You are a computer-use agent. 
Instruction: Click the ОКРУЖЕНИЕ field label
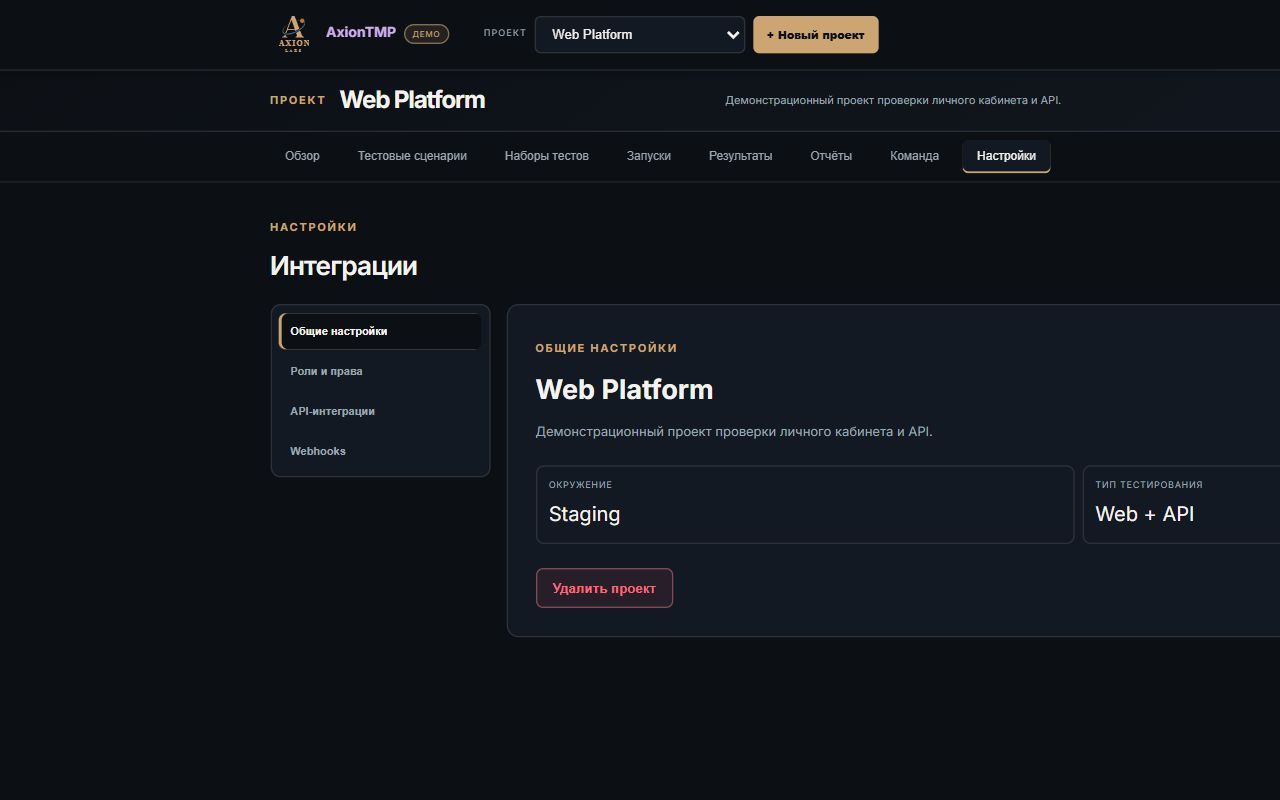click(x=580, y=485)
